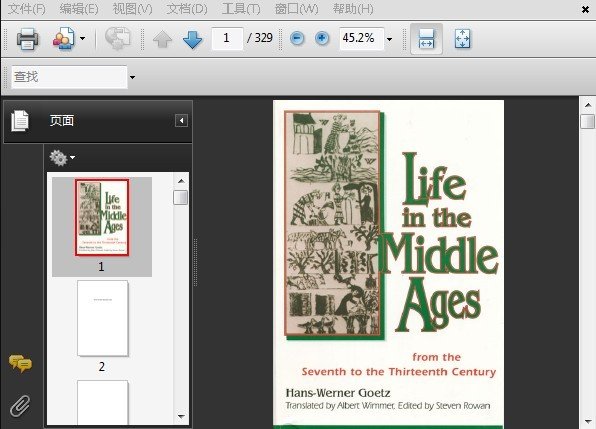Click the zoom percentage field 45.2%
Screen dimensions: 596x429
(361, 38)
